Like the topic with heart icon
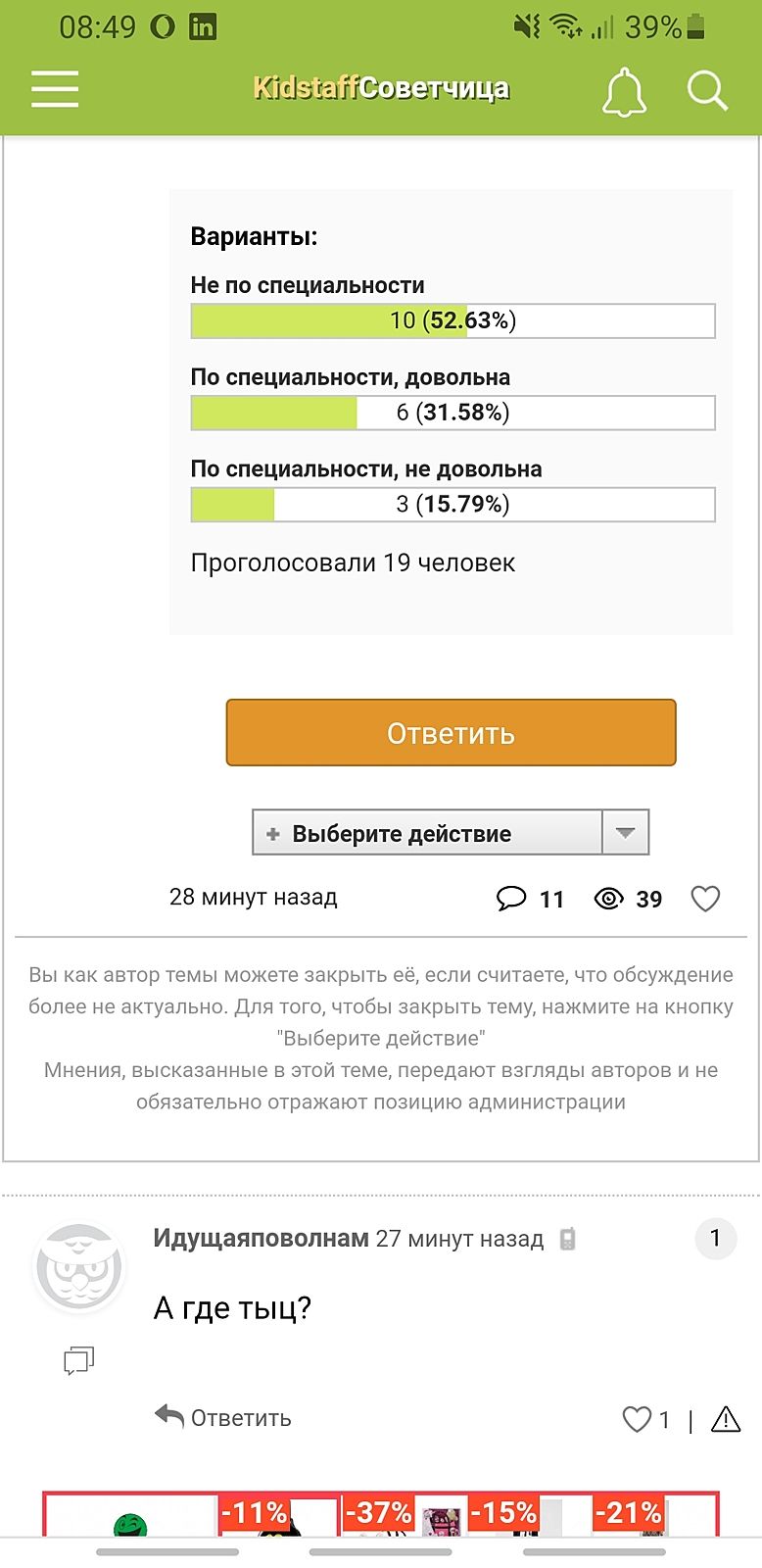The width and height of the screenshot is (762, 1568). (705, 899)
